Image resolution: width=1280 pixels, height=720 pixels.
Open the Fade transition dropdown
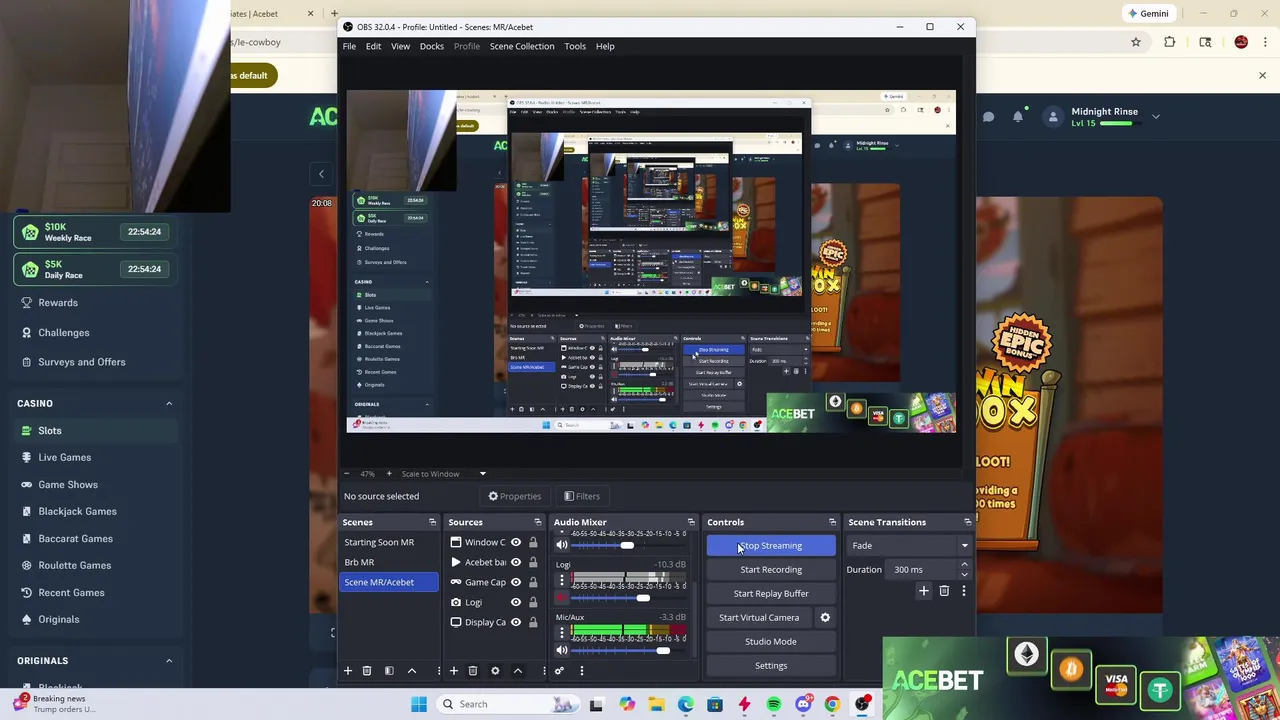[x=909, y=545]
